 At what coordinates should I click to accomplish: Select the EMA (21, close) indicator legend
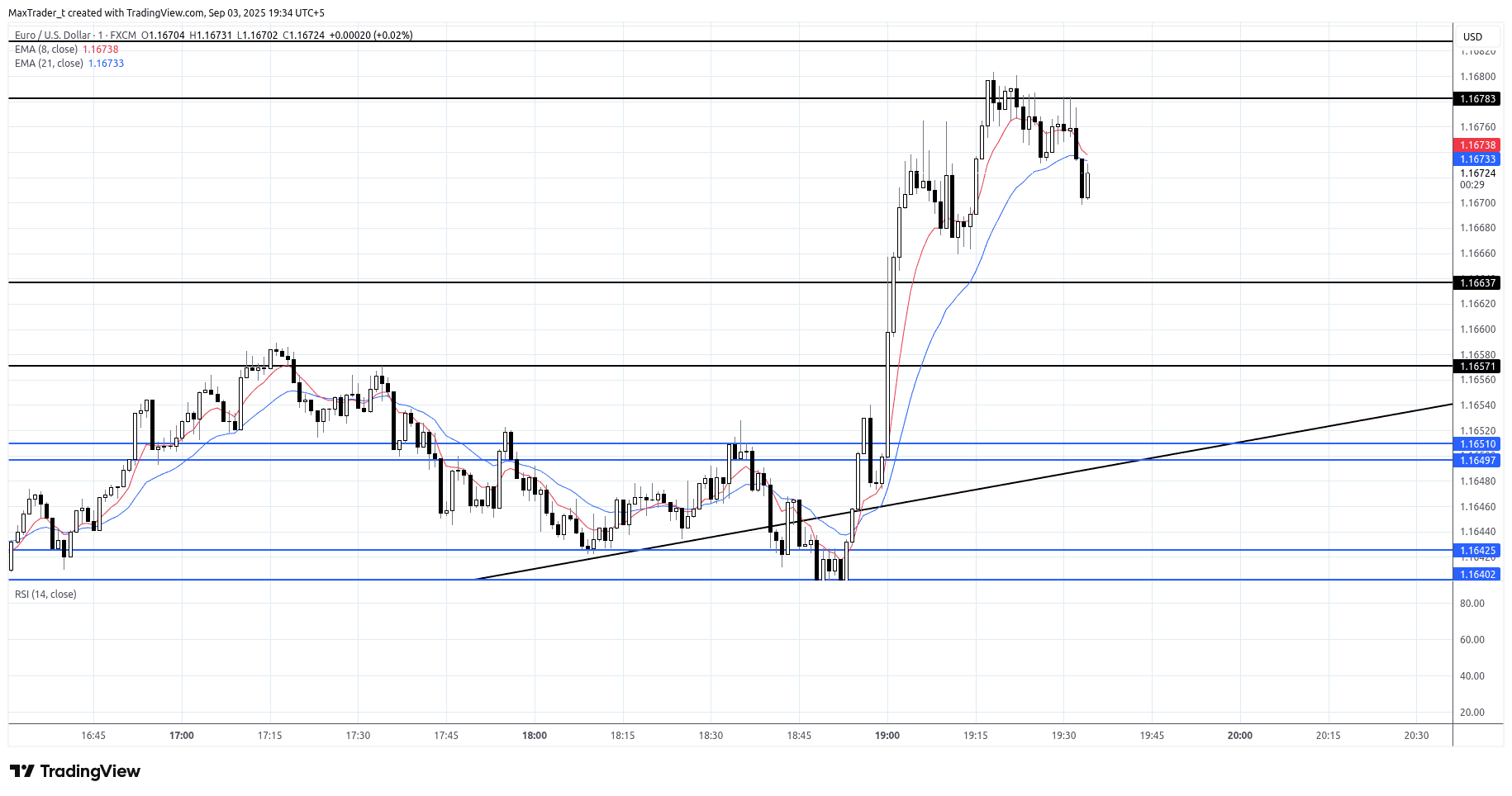(x=49, y=64)
